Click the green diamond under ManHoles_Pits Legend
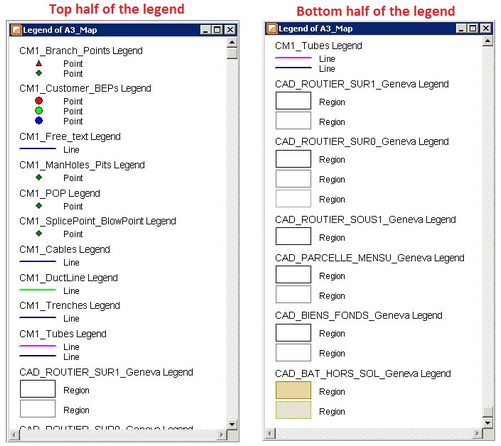Viewport: 501px width, 446px height. click(39, 177)
